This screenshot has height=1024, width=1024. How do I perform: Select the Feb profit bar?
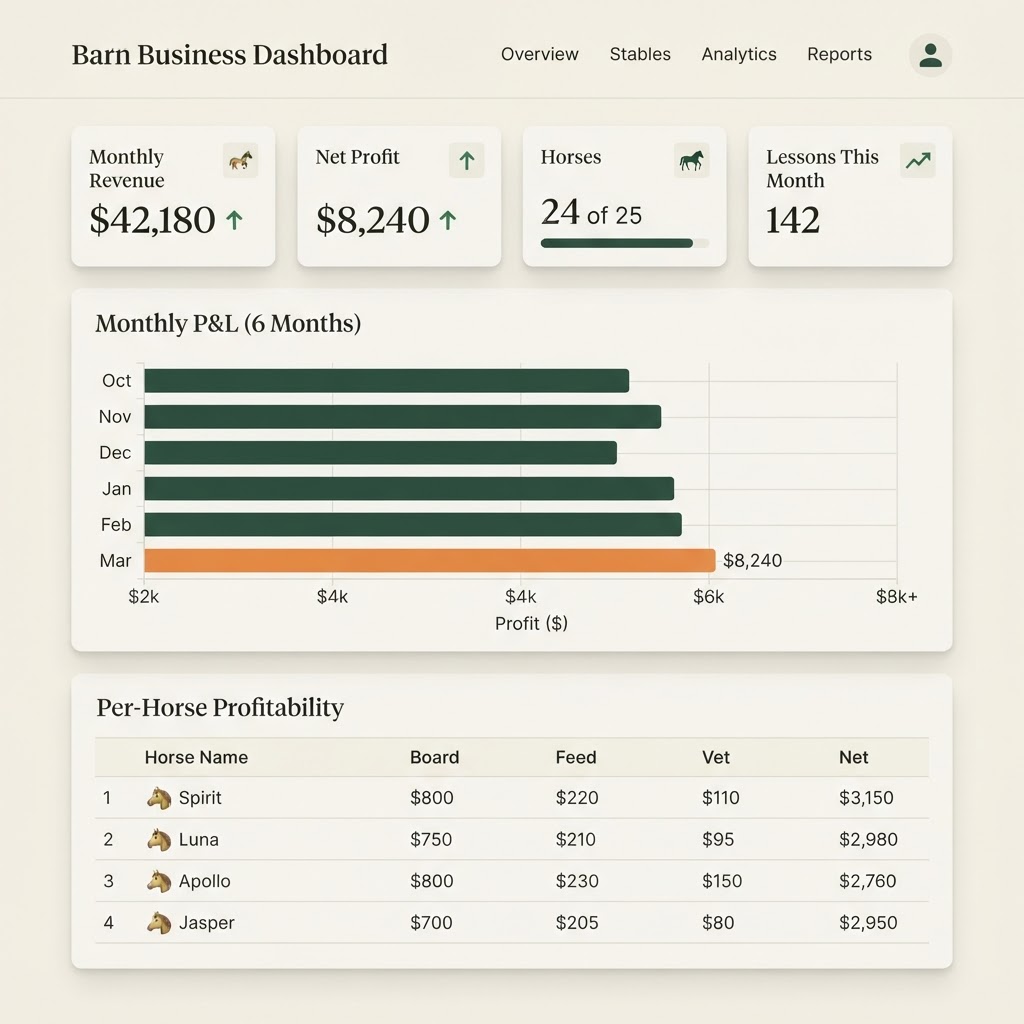click(x=413, y=524)
